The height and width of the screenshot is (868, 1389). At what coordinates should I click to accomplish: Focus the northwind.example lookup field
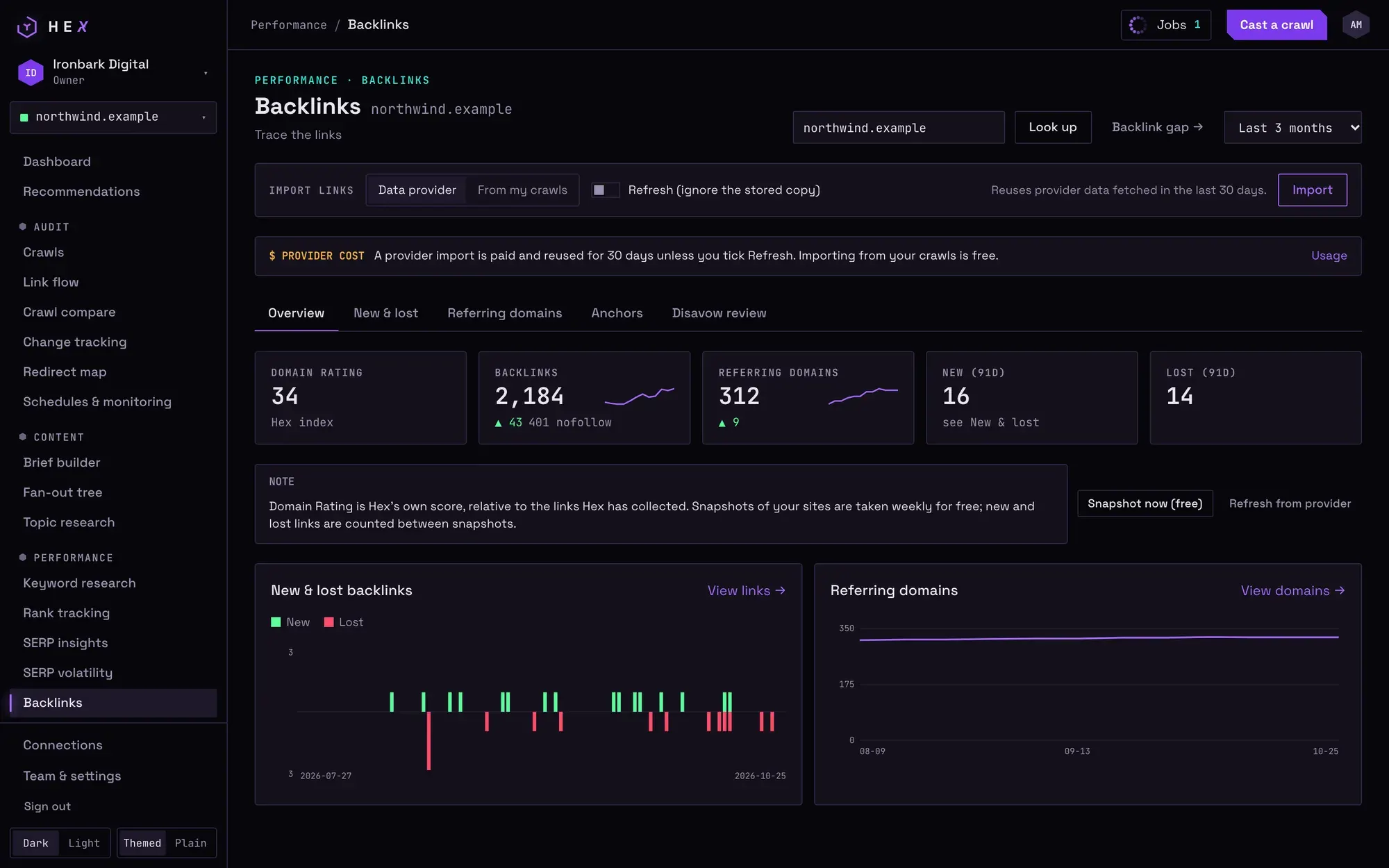(899, 128)
